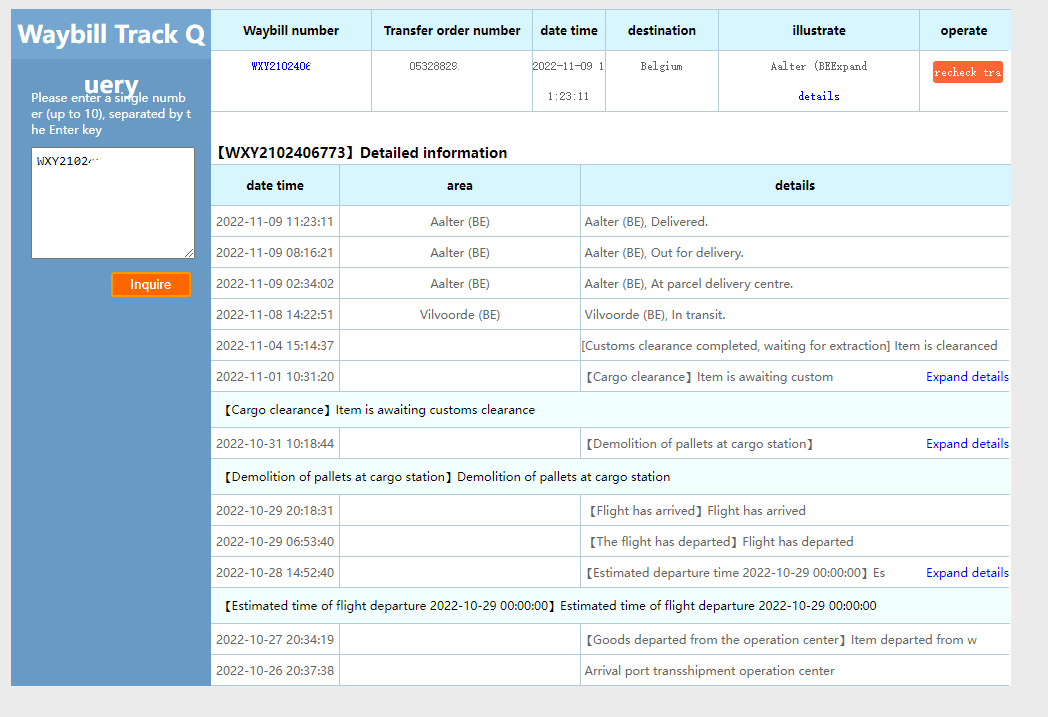Open the details link under illustrate

[818, 96]
